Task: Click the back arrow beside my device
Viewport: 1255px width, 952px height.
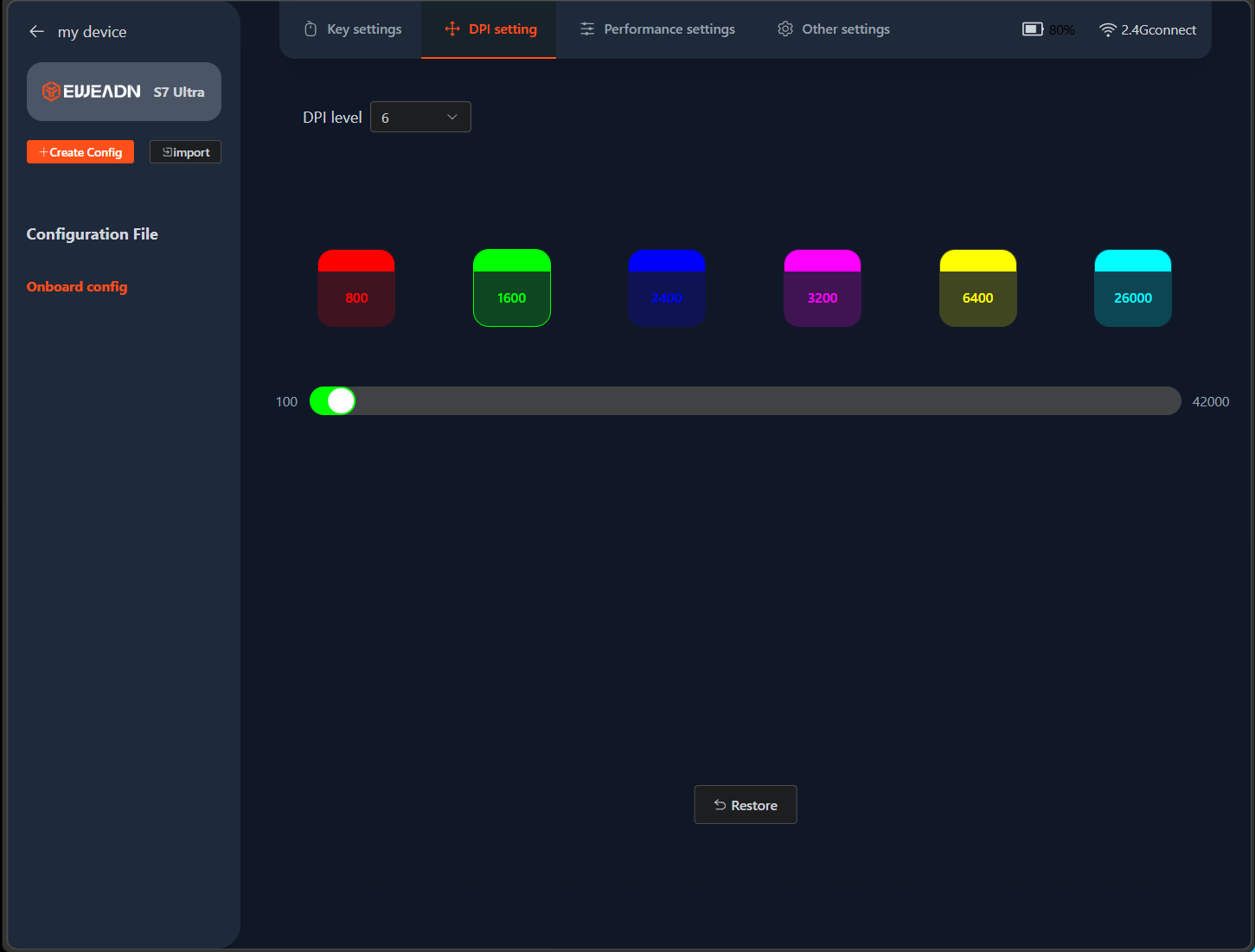Action: (36, 32)
